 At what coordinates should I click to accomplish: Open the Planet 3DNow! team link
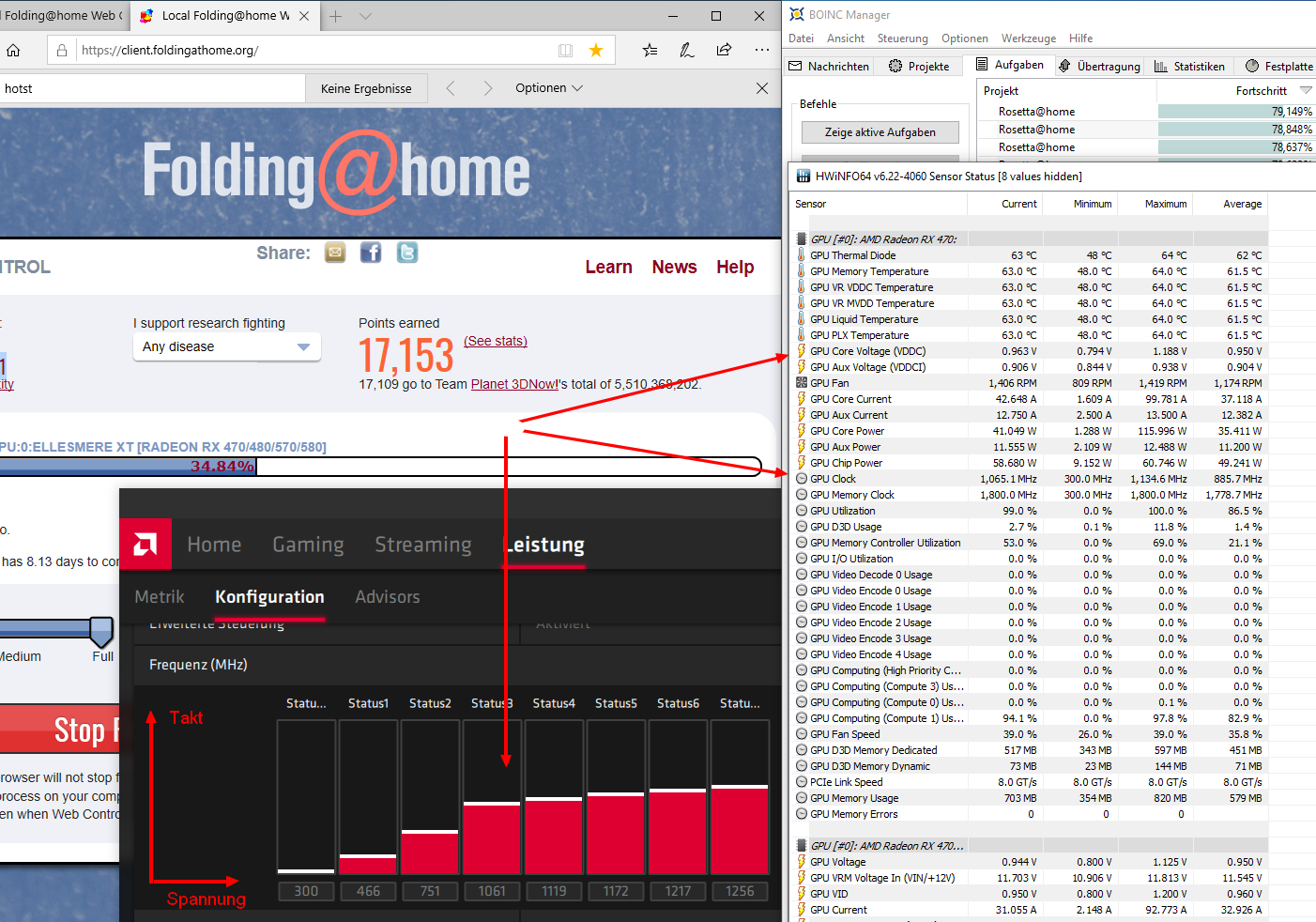coord(514,384)
